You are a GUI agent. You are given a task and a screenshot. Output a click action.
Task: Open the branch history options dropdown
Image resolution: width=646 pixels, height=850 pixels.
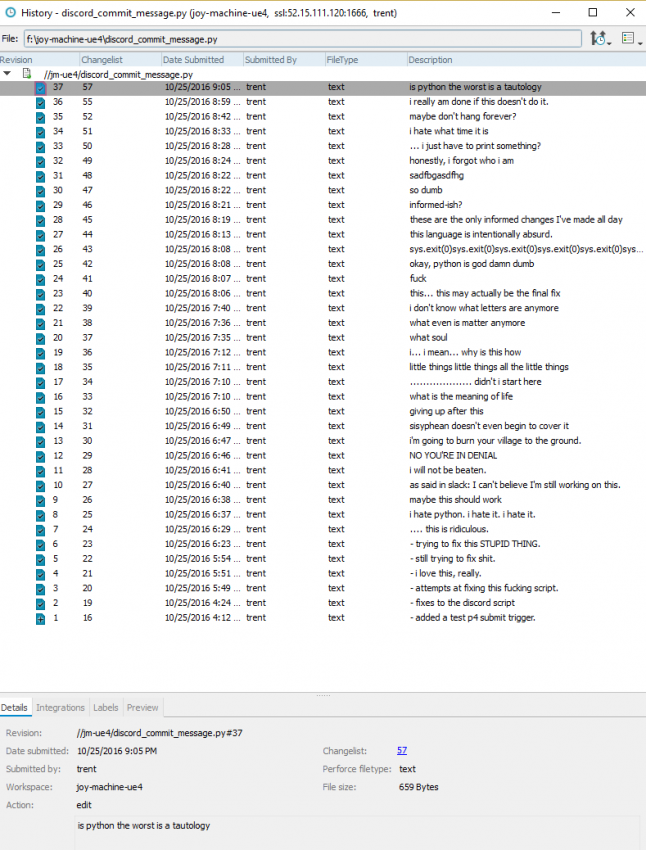[600, 38]
